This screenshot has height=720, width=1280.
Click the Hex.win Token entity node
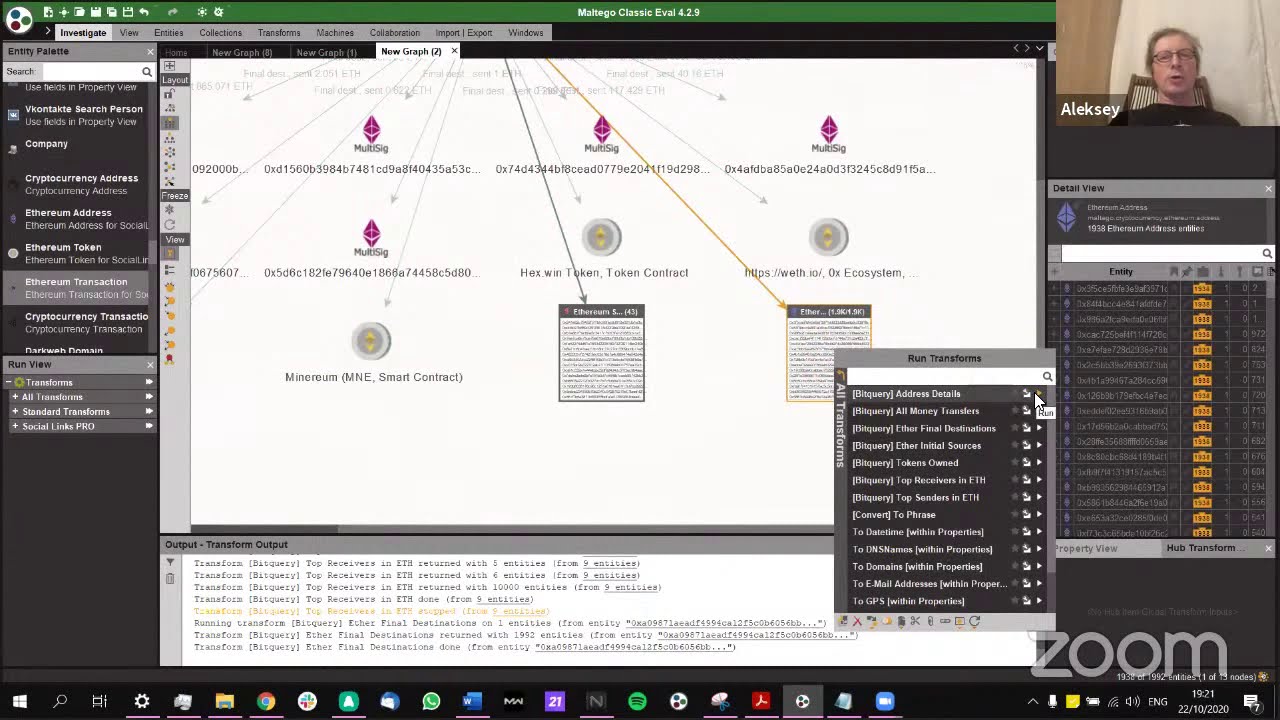tap(601, 238)
